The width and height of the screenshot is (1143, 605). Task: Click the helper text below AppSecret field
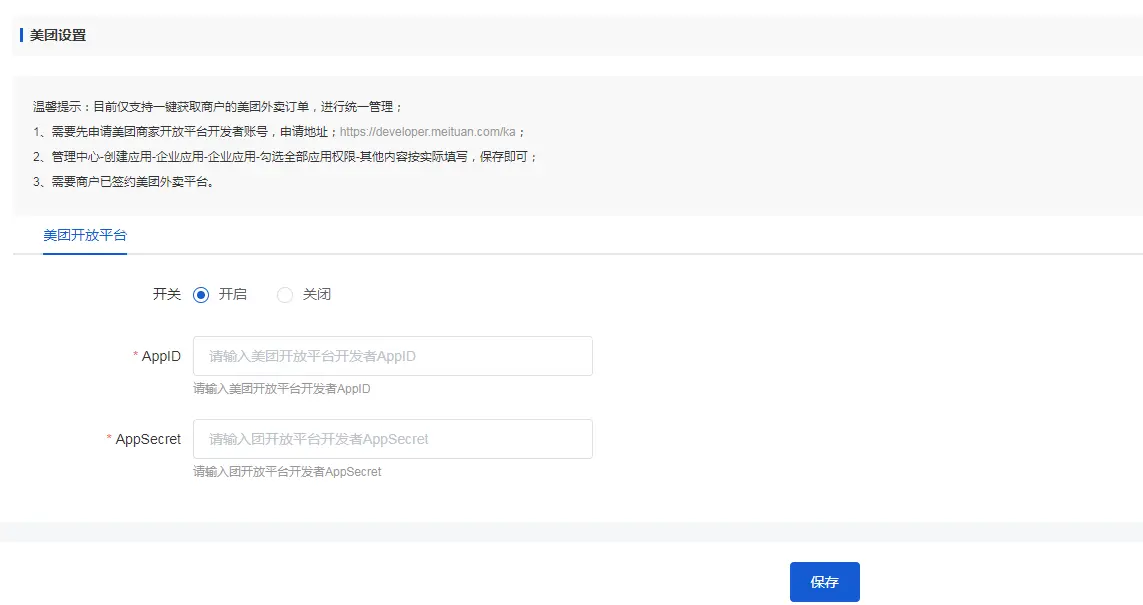click(x=287, y=472)
